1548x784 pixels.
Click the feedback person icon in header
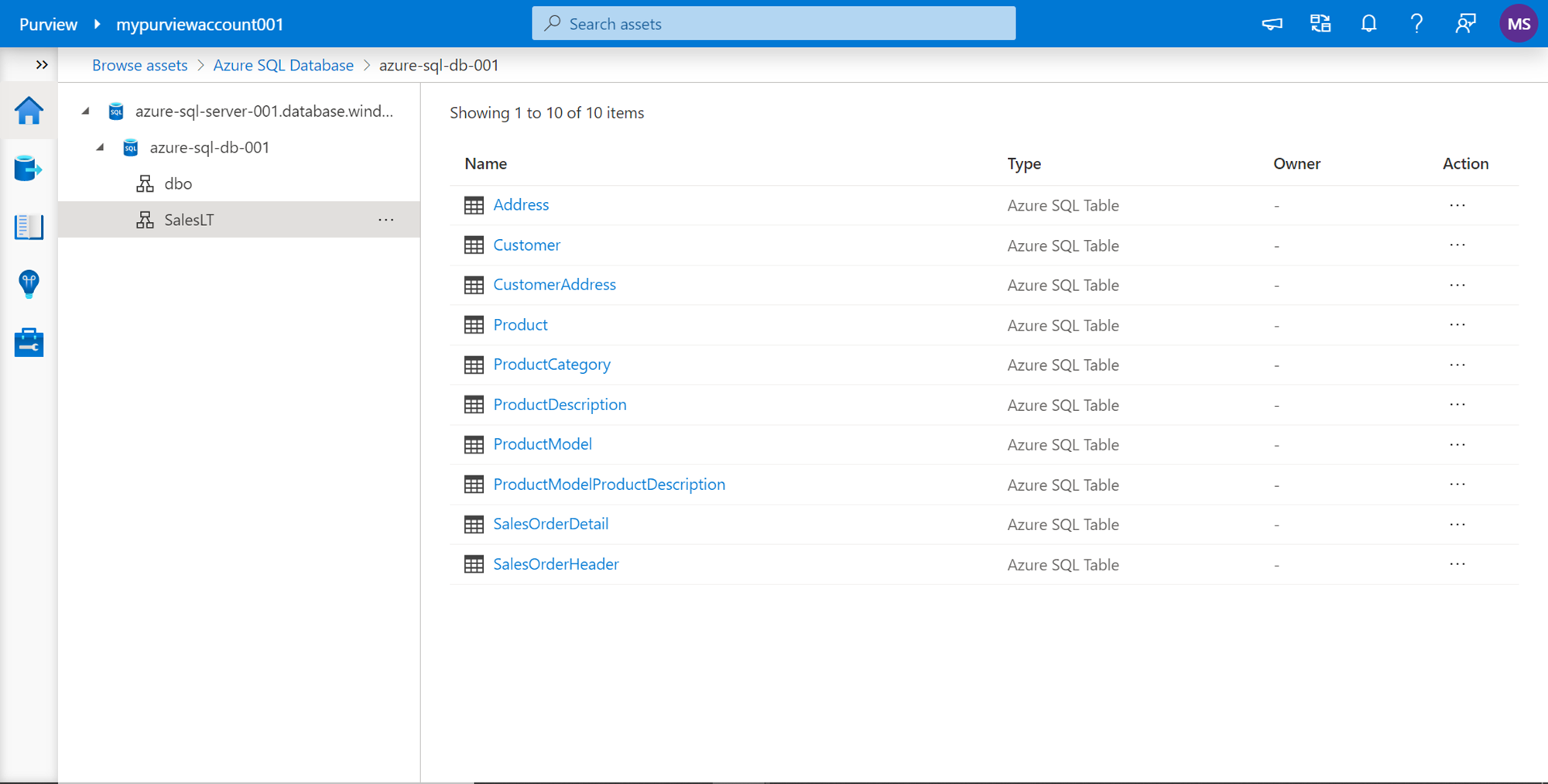pyautogui.click(x=1465, y=24)
